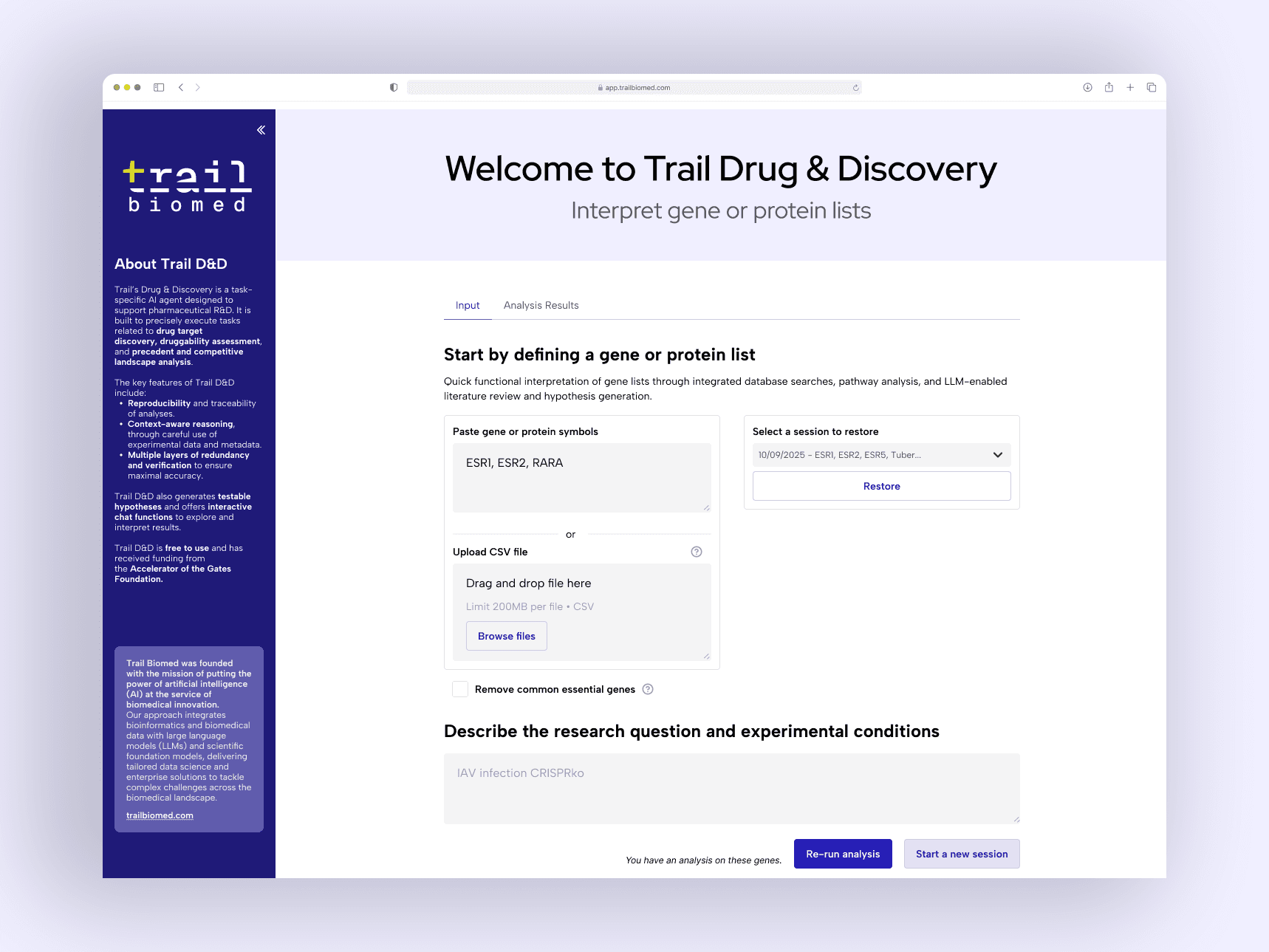Go forward with browser forward arrow

197,87
